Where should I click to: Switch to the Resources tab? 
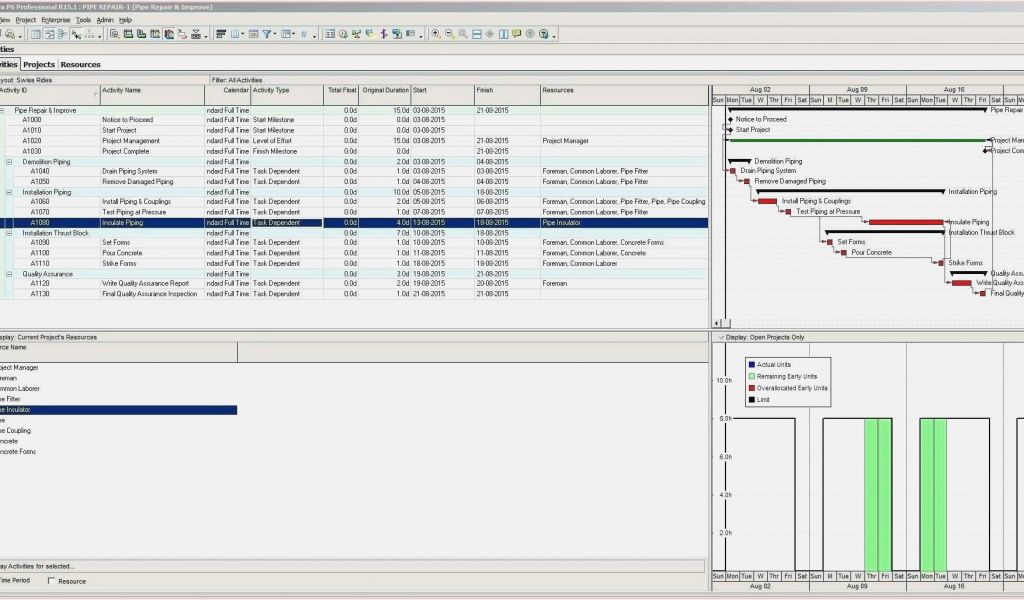[x=80, y=64]
